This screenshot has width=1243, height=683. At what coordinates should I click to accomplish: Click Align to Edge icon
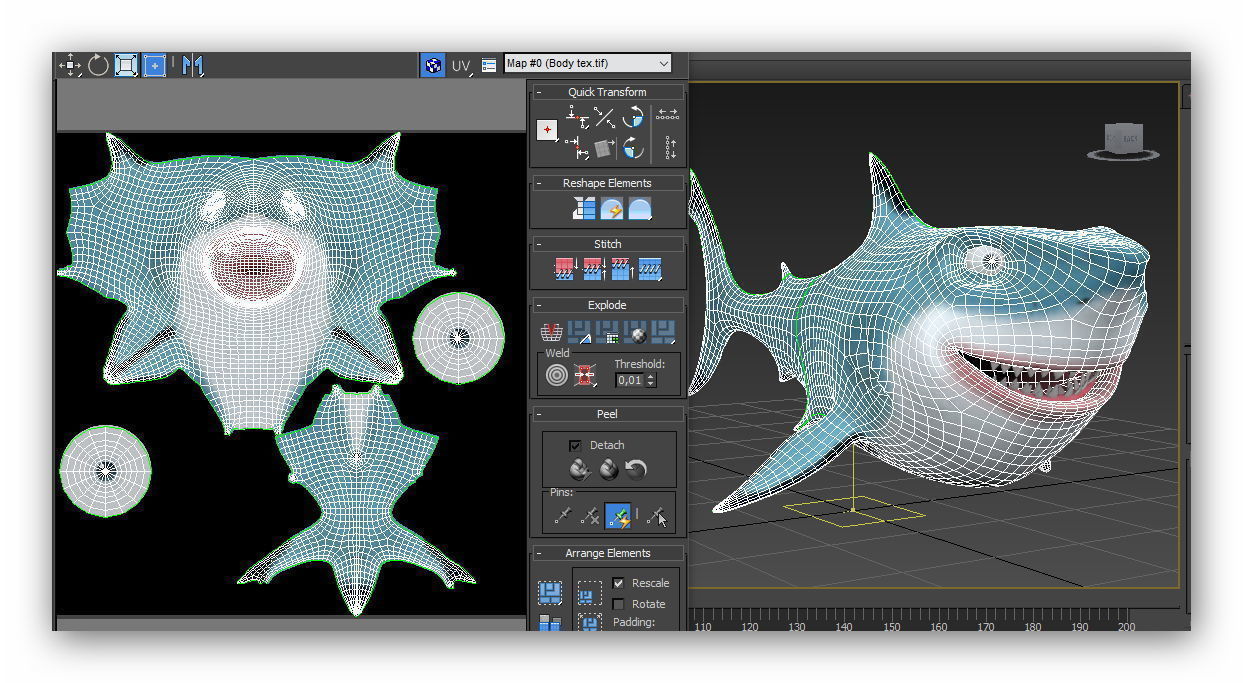[604, 149]
